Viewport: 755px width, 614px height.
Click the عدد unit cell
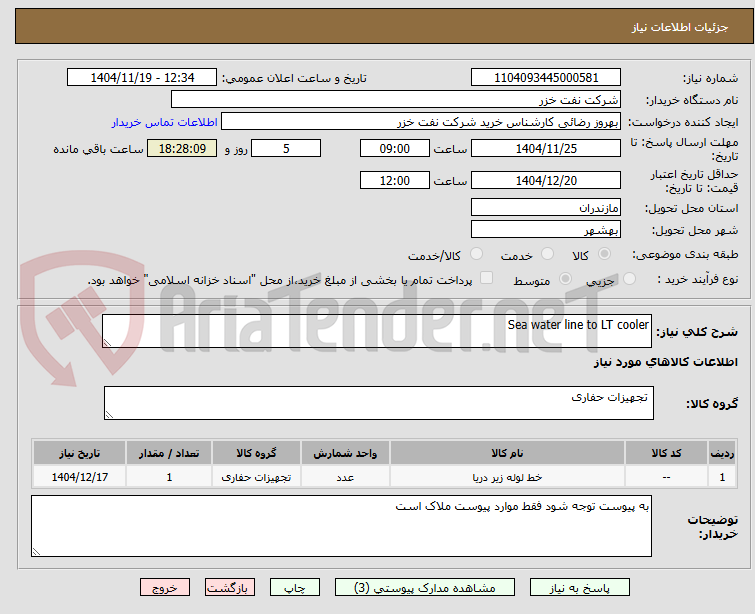tap(345, 477)
